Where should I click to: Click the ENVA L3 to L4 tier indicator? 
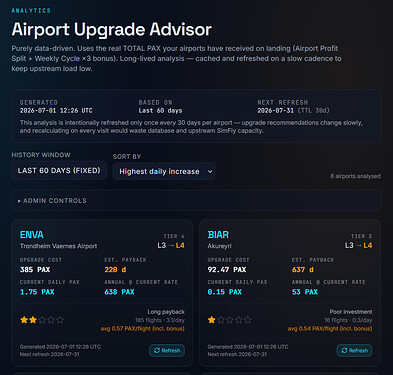[x=171, y=245]
